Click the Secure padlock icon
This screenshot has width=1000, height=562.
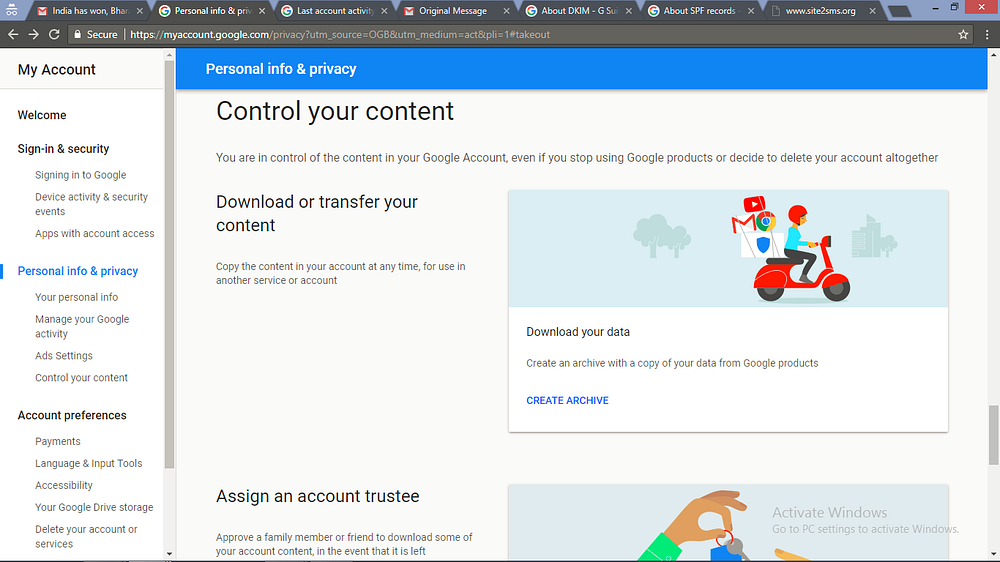(x=78, y=34)
